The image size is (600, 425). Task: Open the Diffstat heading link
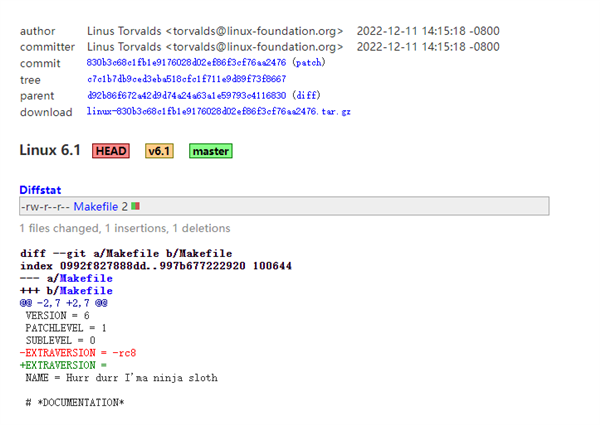(41, 190)
